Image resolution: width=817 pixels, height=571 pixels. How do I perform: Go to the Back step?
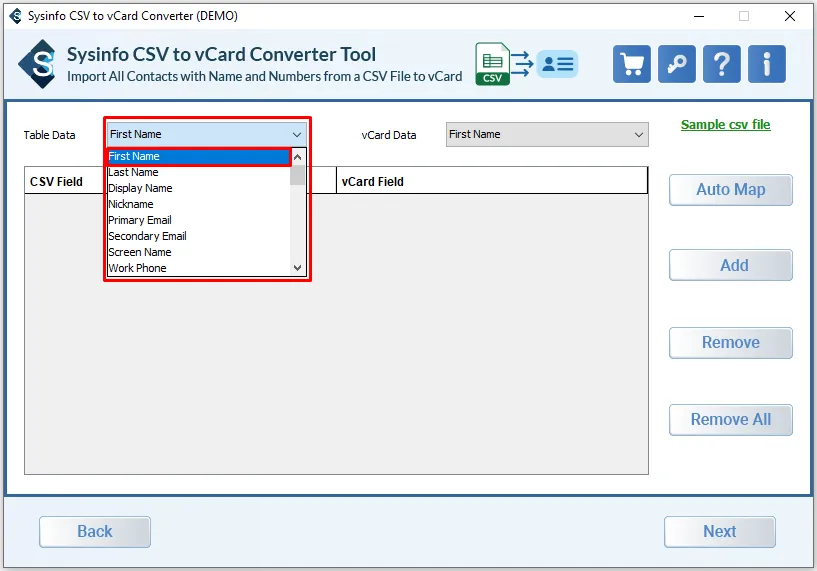tap(95, 532)
